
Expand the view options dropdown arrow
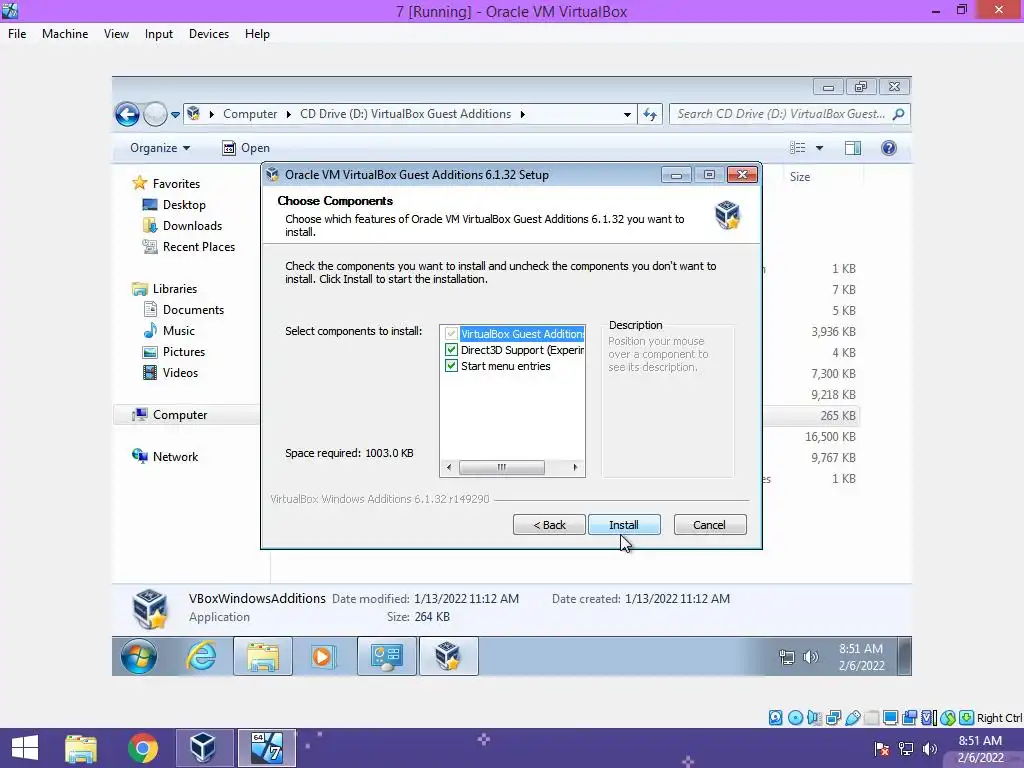(x=819, y=148)
